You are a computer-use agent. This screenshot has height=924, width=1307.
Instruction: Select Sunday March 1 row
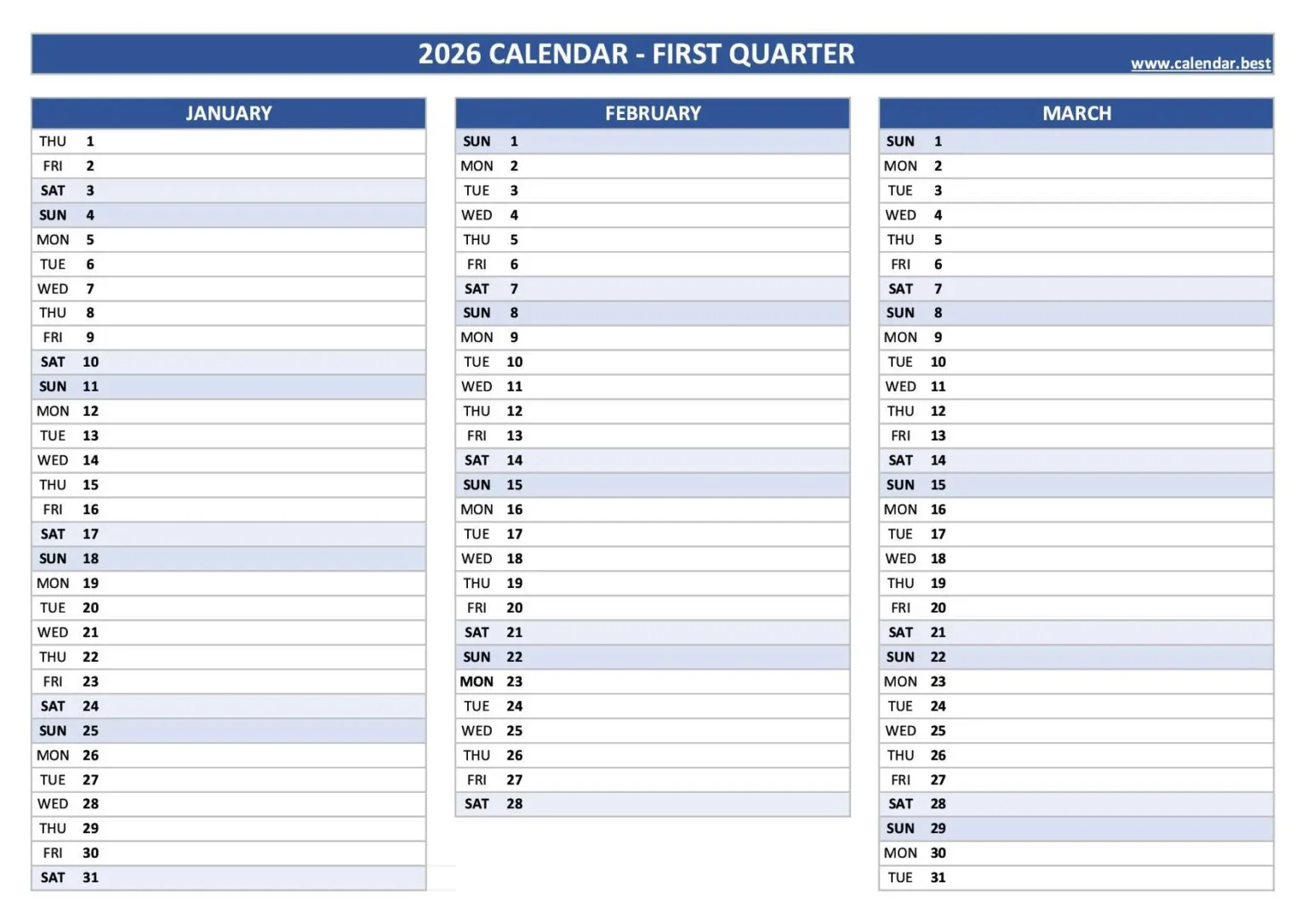pyautogui.click(x=1076, y=141)
